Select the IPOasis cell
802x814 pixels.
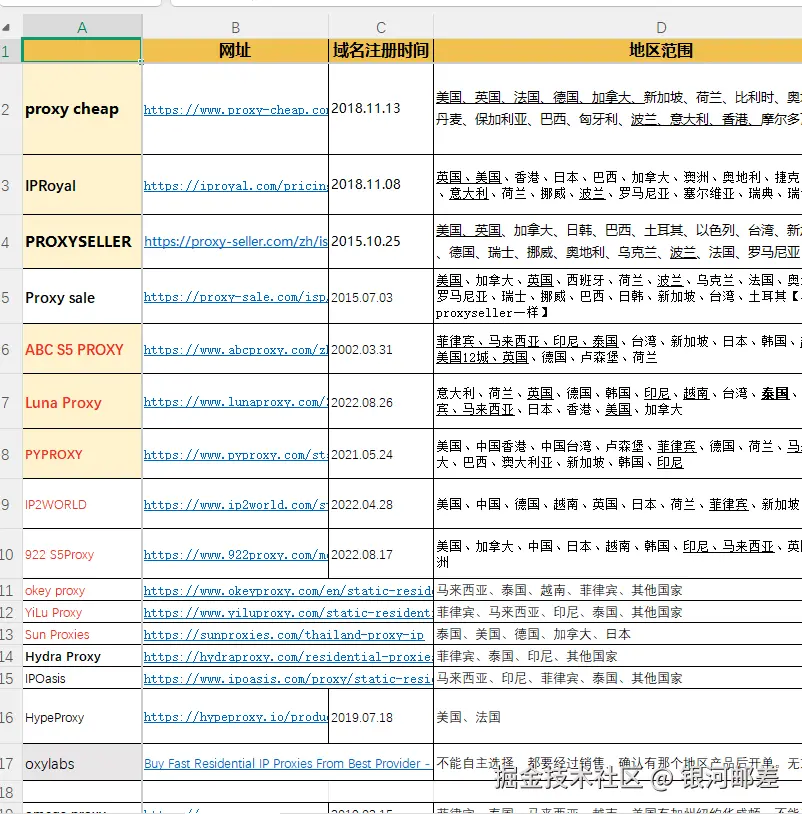[82, 678]
